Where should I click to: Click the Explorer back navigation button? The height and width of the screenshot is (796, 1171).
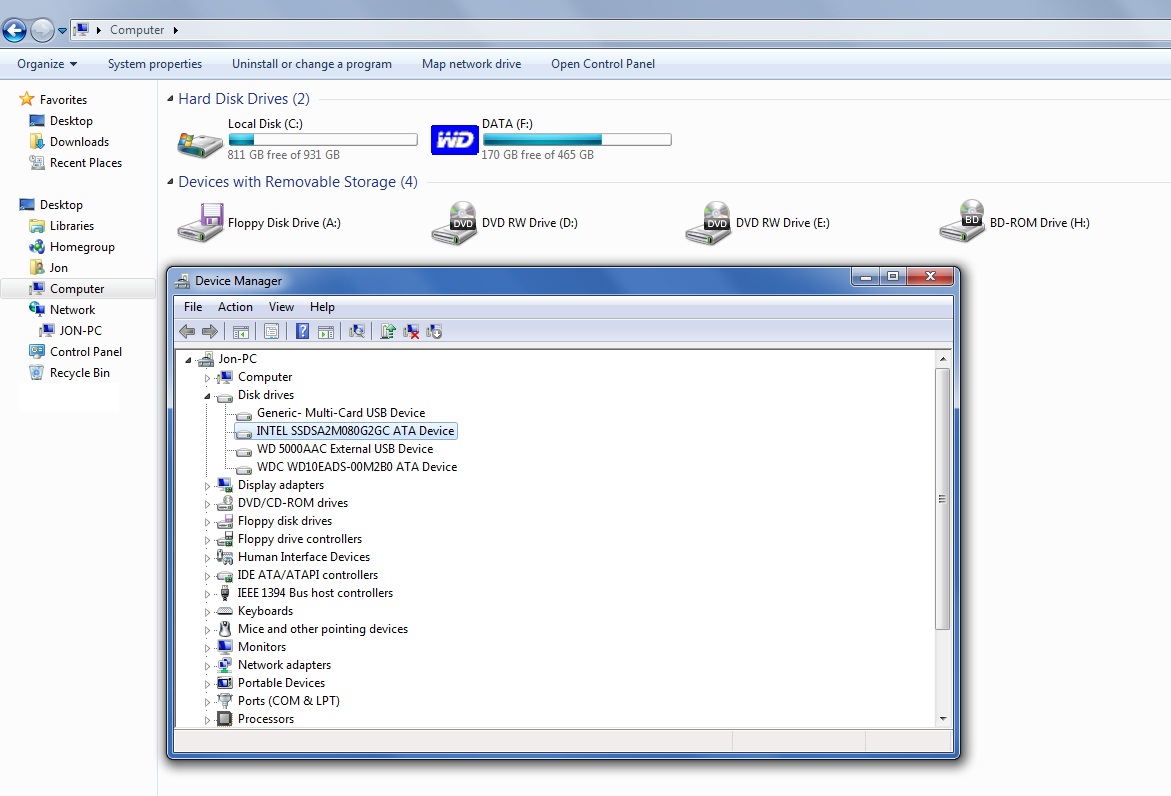tap(14, 30)
